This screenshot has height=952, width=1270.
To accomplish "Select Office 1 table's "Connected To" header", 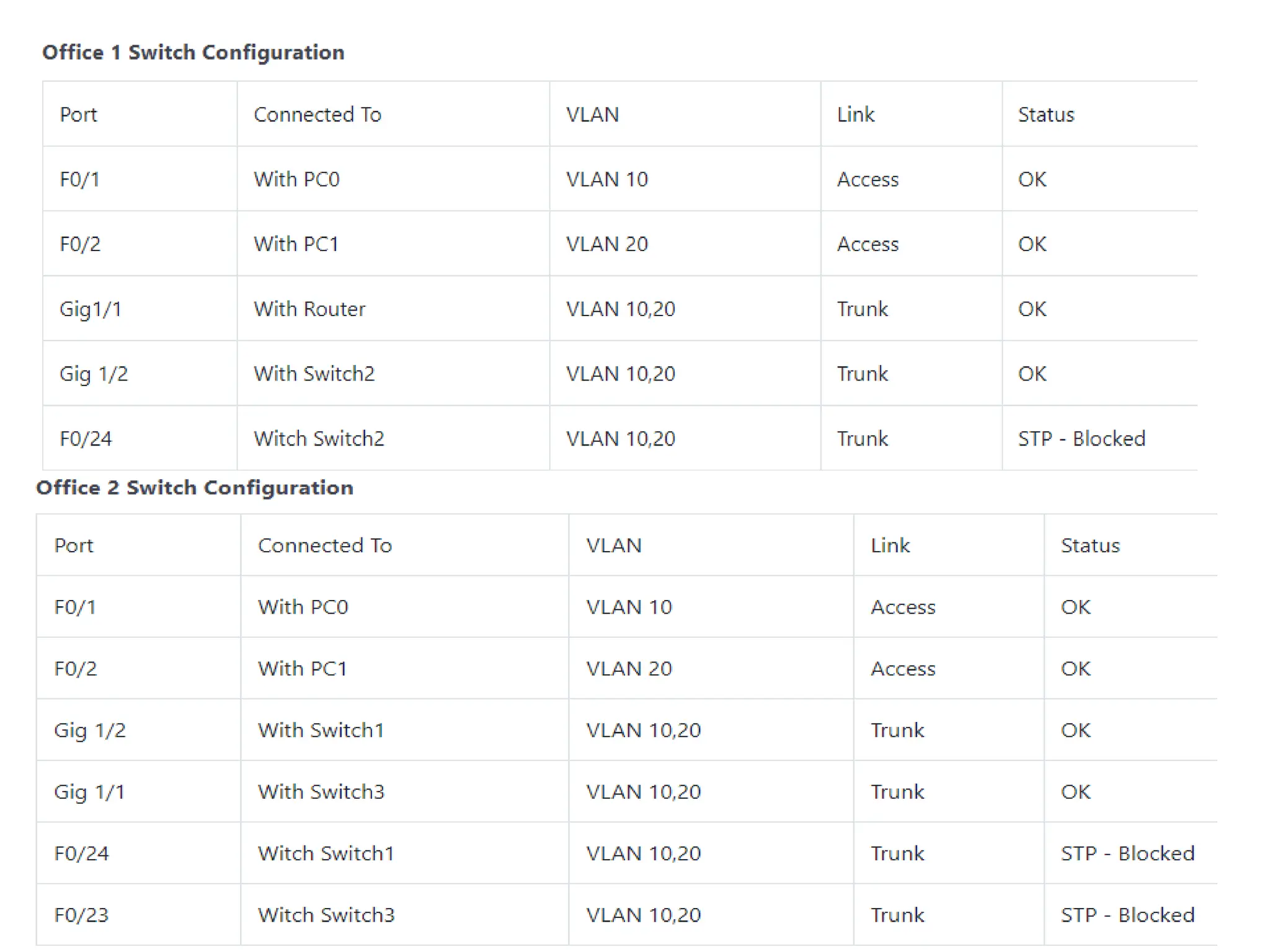I will (317, 115).
